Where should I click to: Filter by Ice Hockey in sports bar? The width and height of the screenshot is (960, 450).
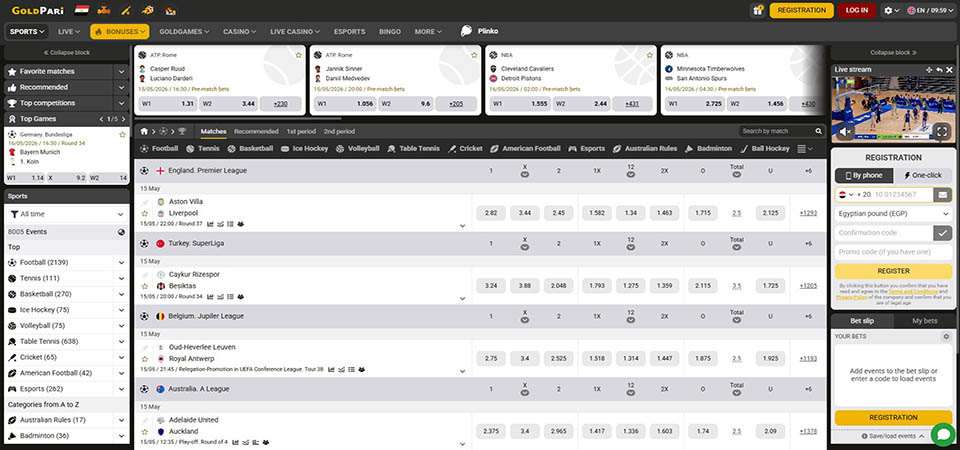[304, 149]
